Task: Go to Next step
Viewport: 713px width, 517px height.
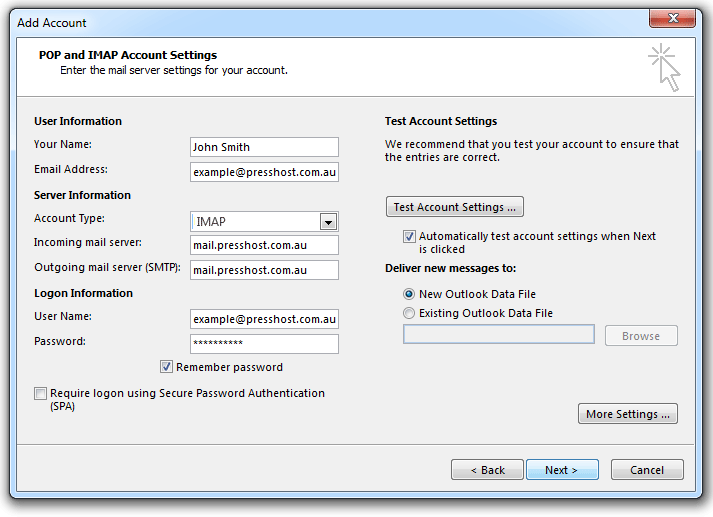Action: [x=562, y=470]
